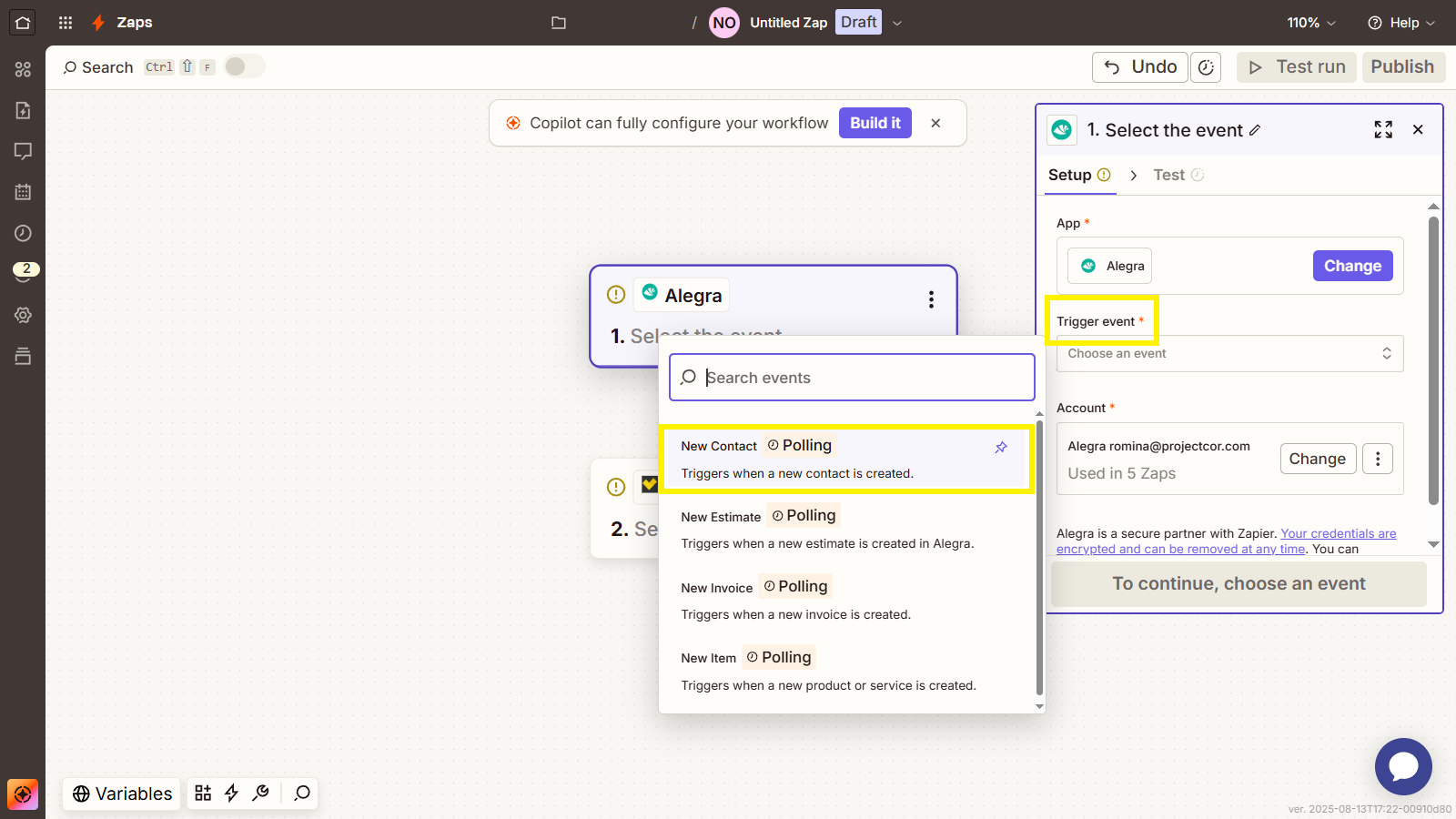Expand the step panel to fullscreen

[x=1383, y=130]
